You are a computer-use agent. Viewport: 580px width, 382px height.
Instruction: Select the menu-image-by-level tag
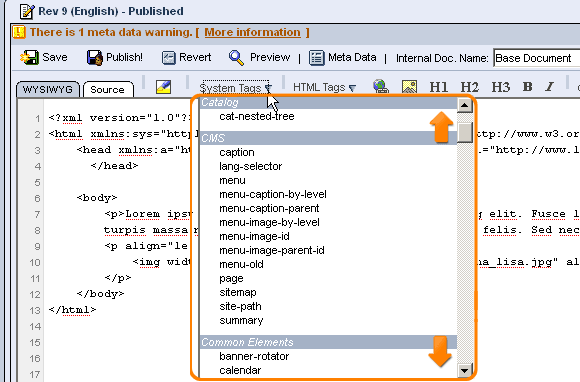point(269,223)
